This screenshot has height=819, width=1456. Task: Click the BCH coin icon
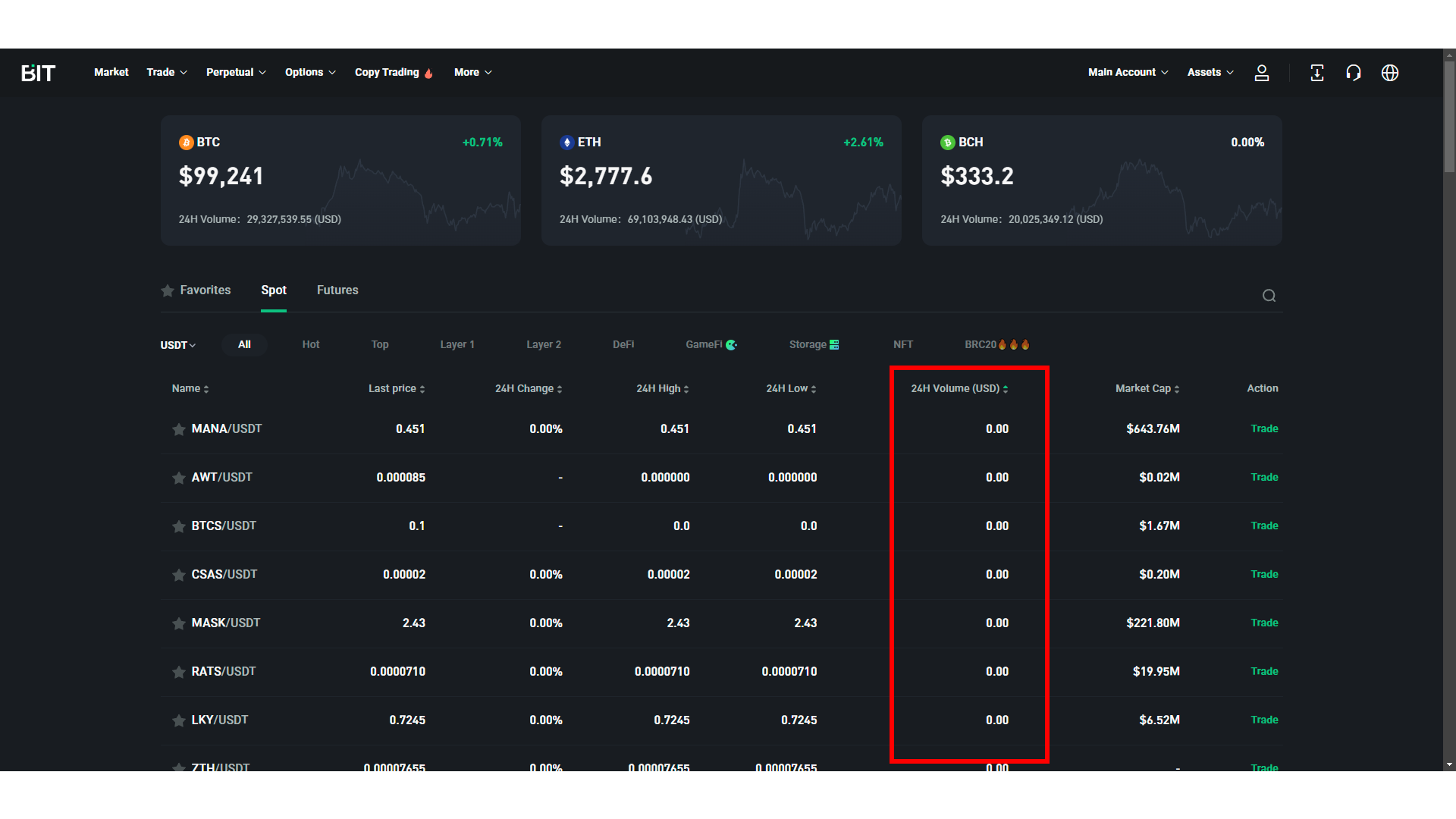coord(948,143)
